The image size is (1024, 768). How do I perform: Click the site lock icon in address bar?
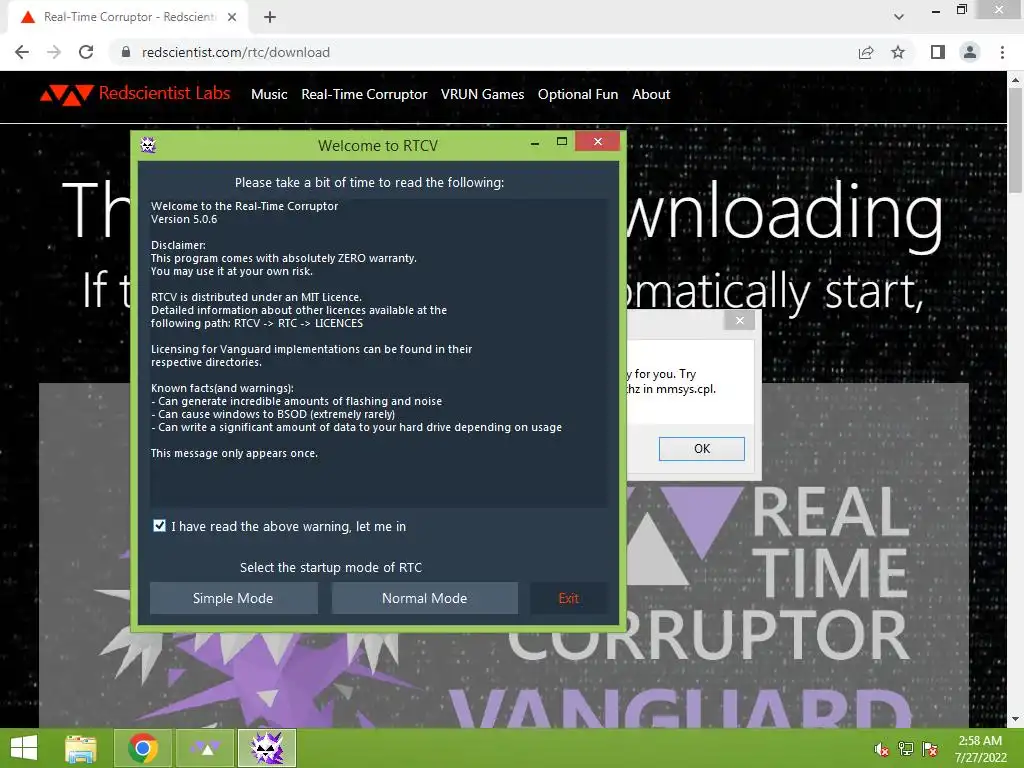coord(126,52)
